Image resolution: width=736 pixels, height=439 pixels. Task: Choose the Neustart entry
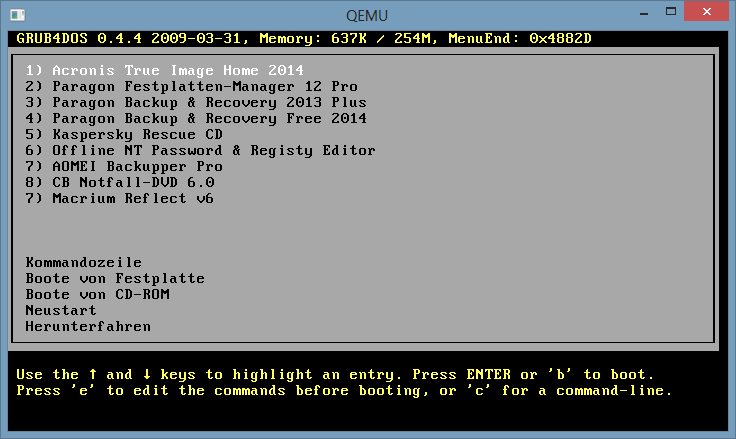coord(61,310)
